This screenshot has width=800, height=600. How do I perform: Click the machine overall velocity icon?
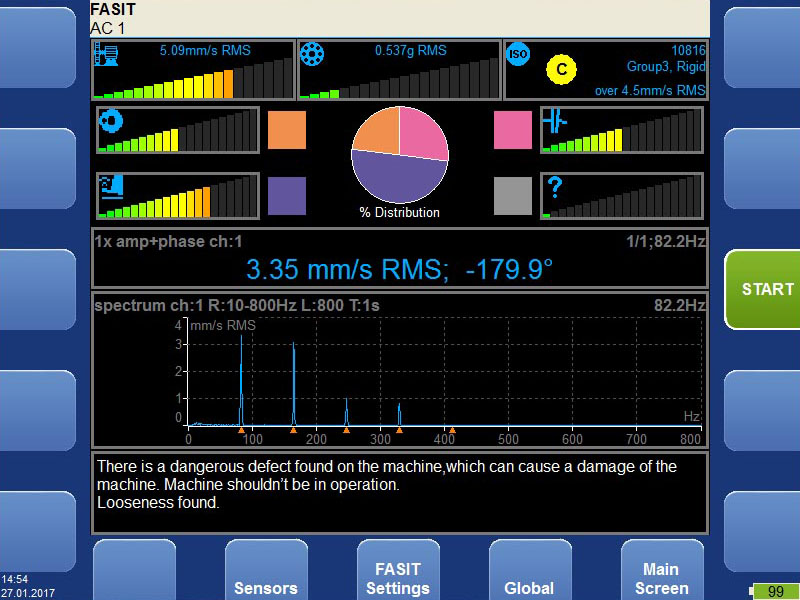[106, 55]
